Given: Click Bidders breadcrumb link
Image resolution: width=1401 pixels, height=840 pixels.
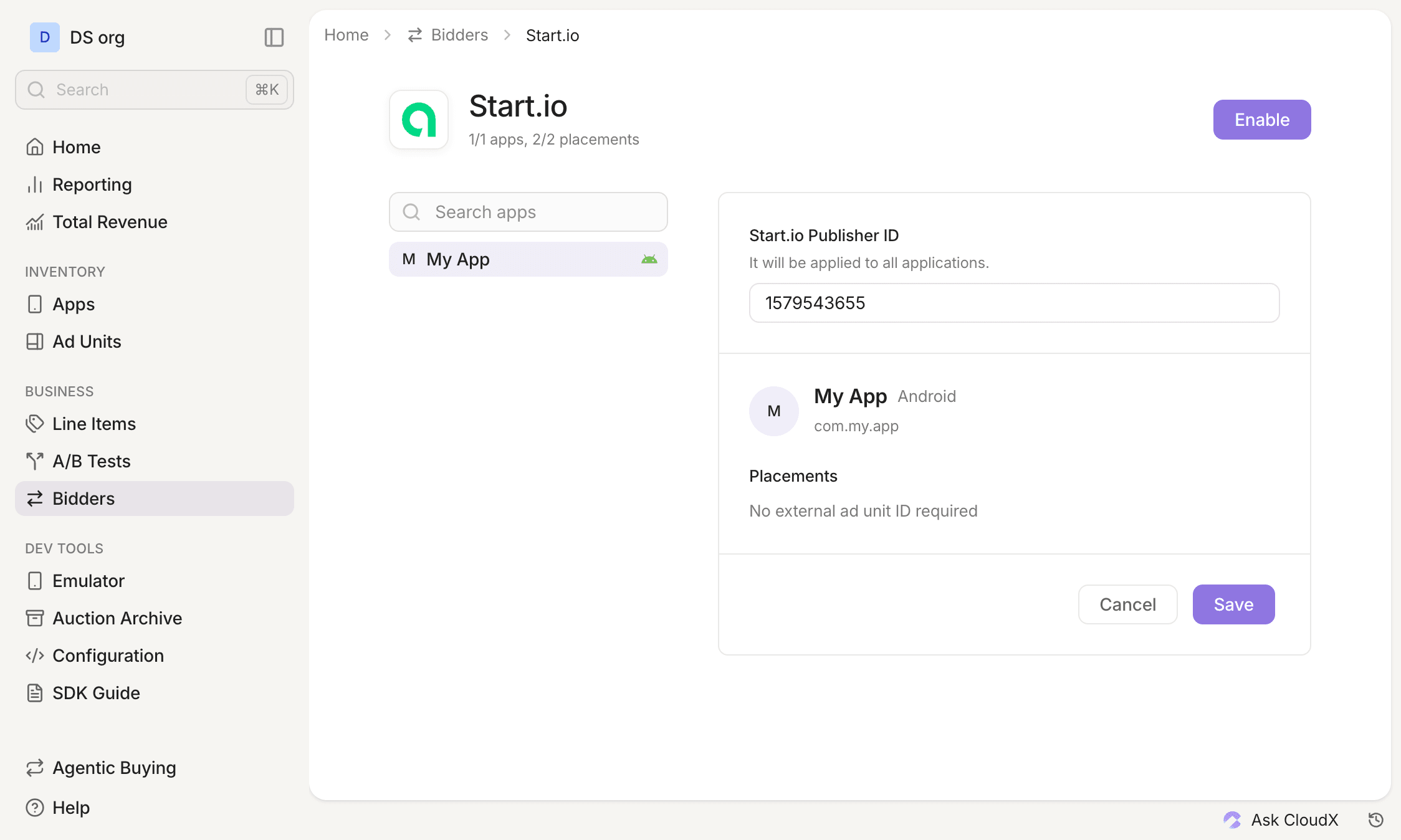Looking at the screenshot, I should tap(447, 35).
